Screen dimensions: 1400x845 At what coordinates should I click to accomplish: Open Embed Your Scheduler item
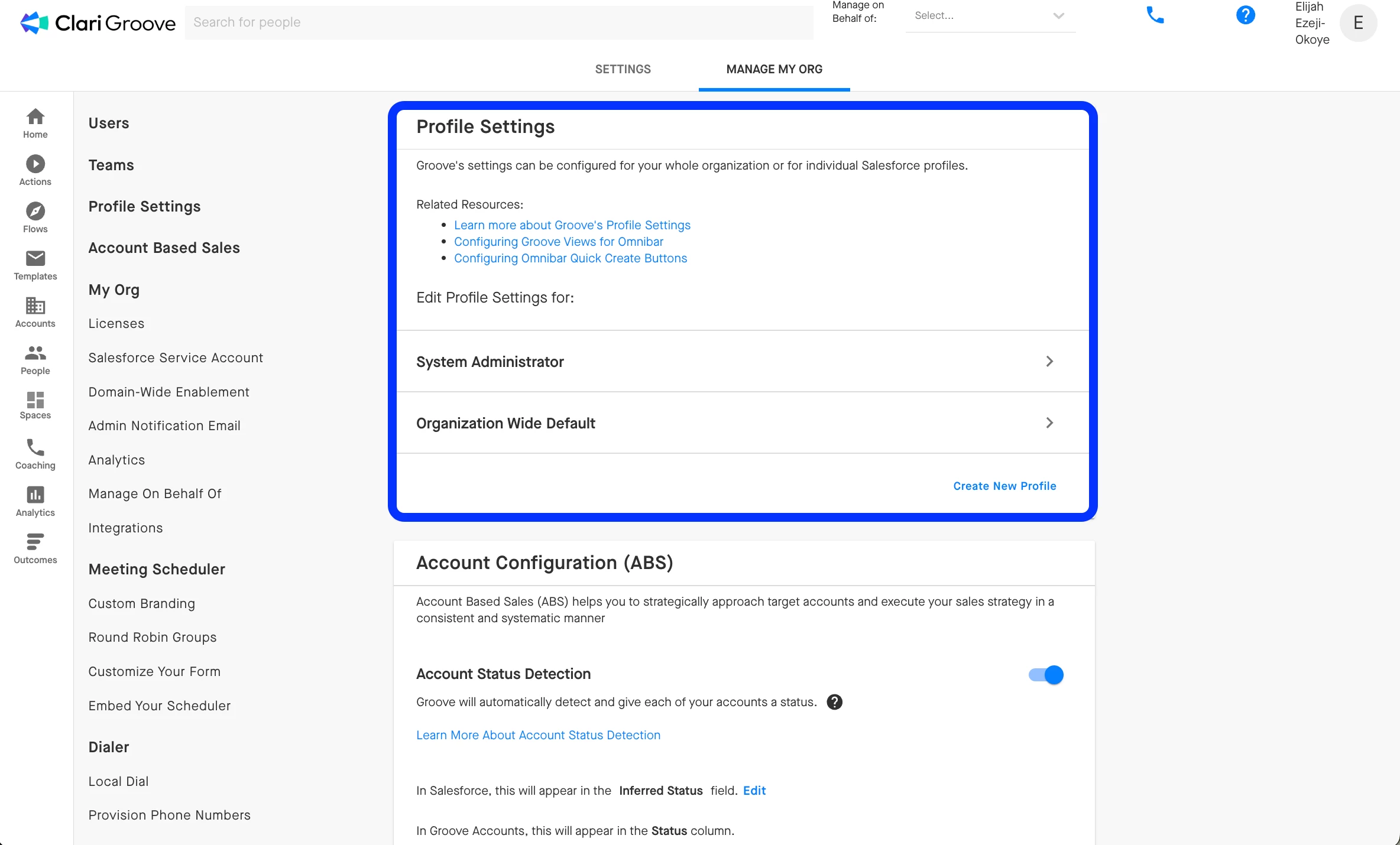pyautogui.click(x=159, y=706)
